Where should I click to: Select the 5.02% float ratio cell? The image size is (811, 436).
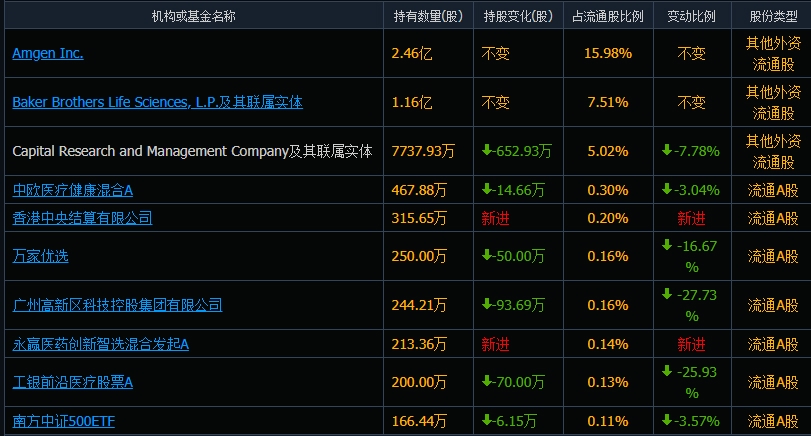[608, 152]
